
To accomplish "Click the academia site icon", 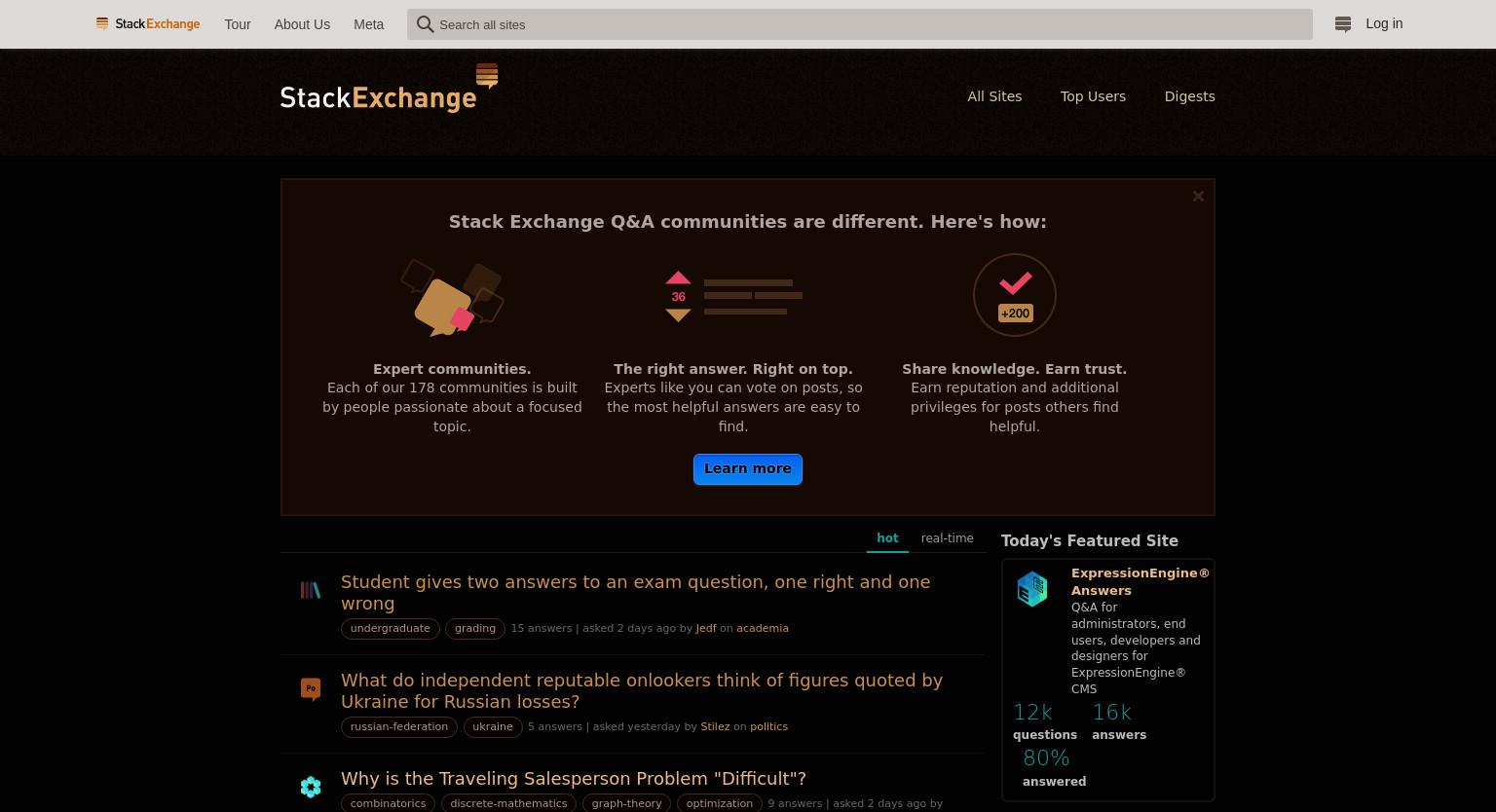I will (311, 590).
